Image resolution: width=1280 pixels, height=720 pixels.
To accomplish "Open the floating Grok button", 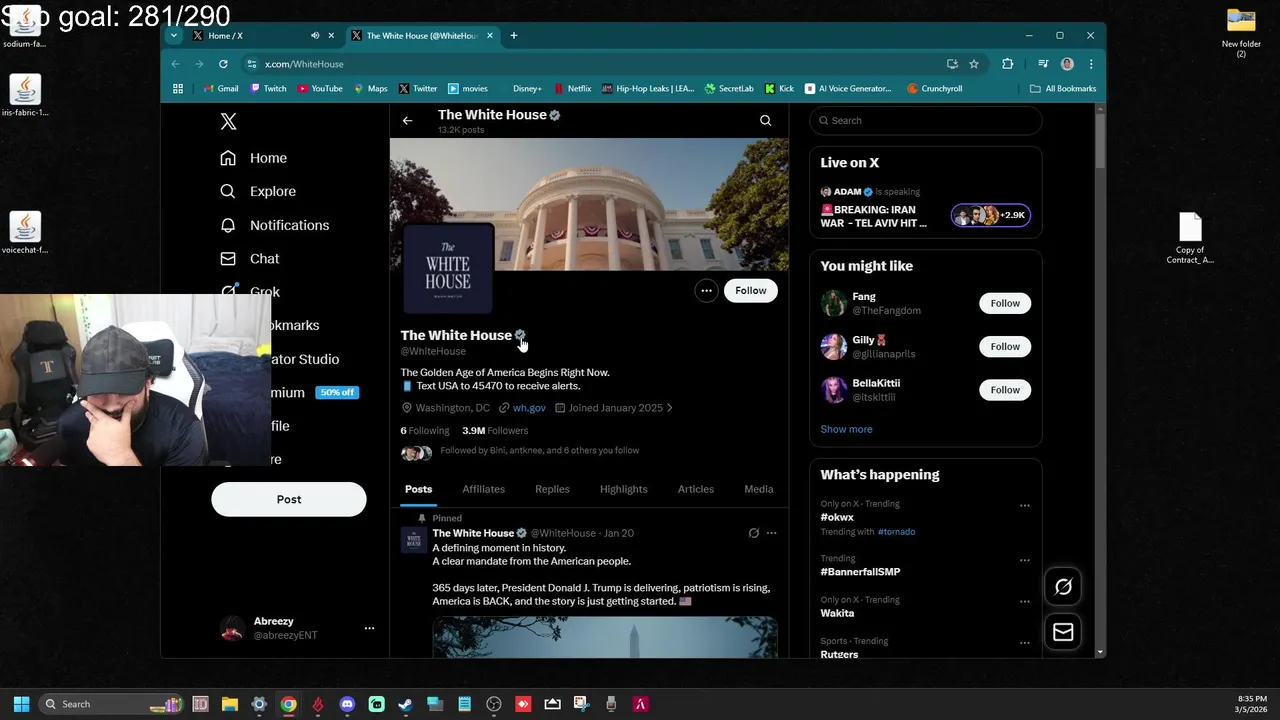I will click(x=1063, y=587).
